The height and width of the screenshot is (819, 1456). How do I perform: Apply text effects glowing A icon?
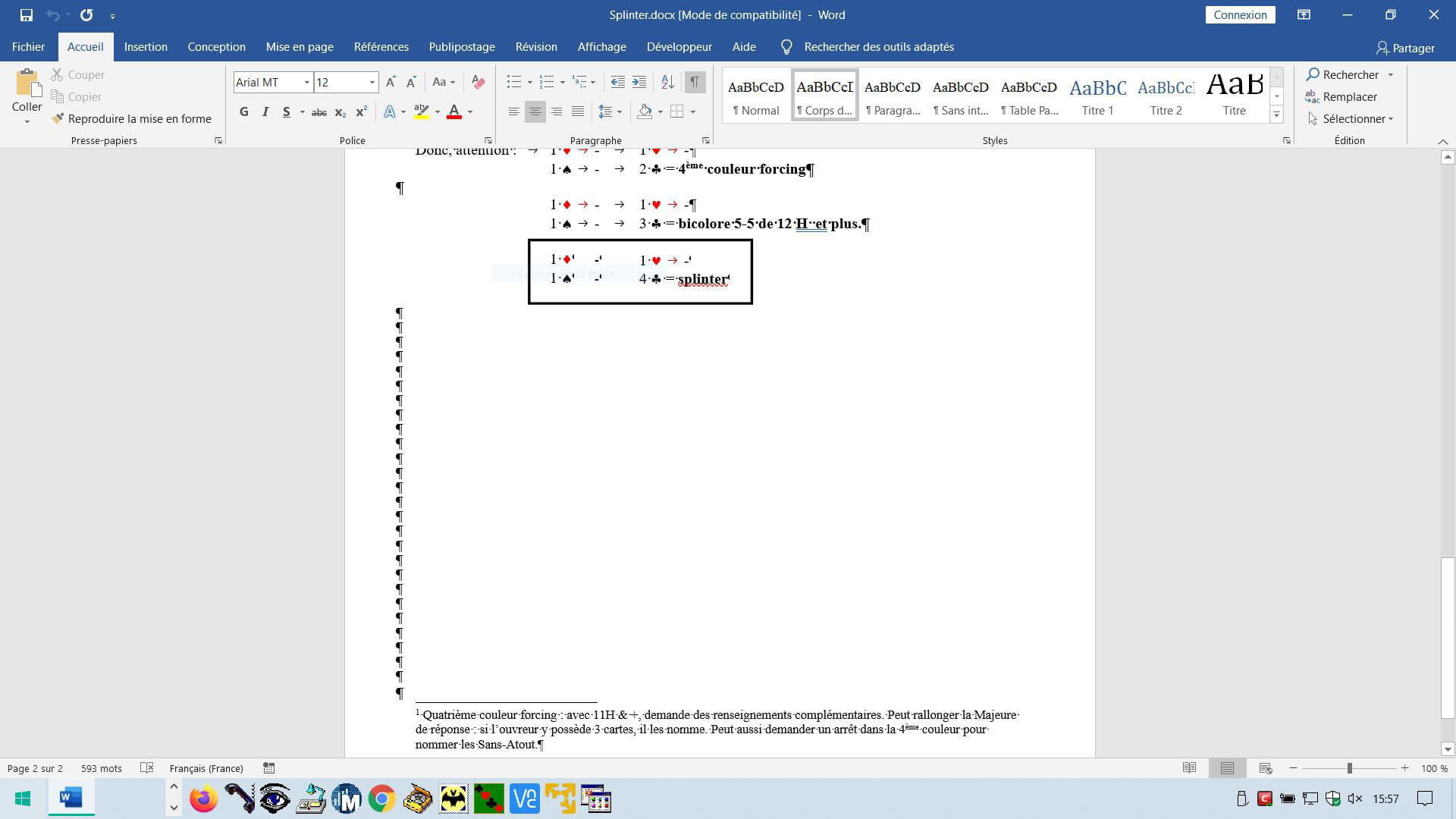coord(389,111)
